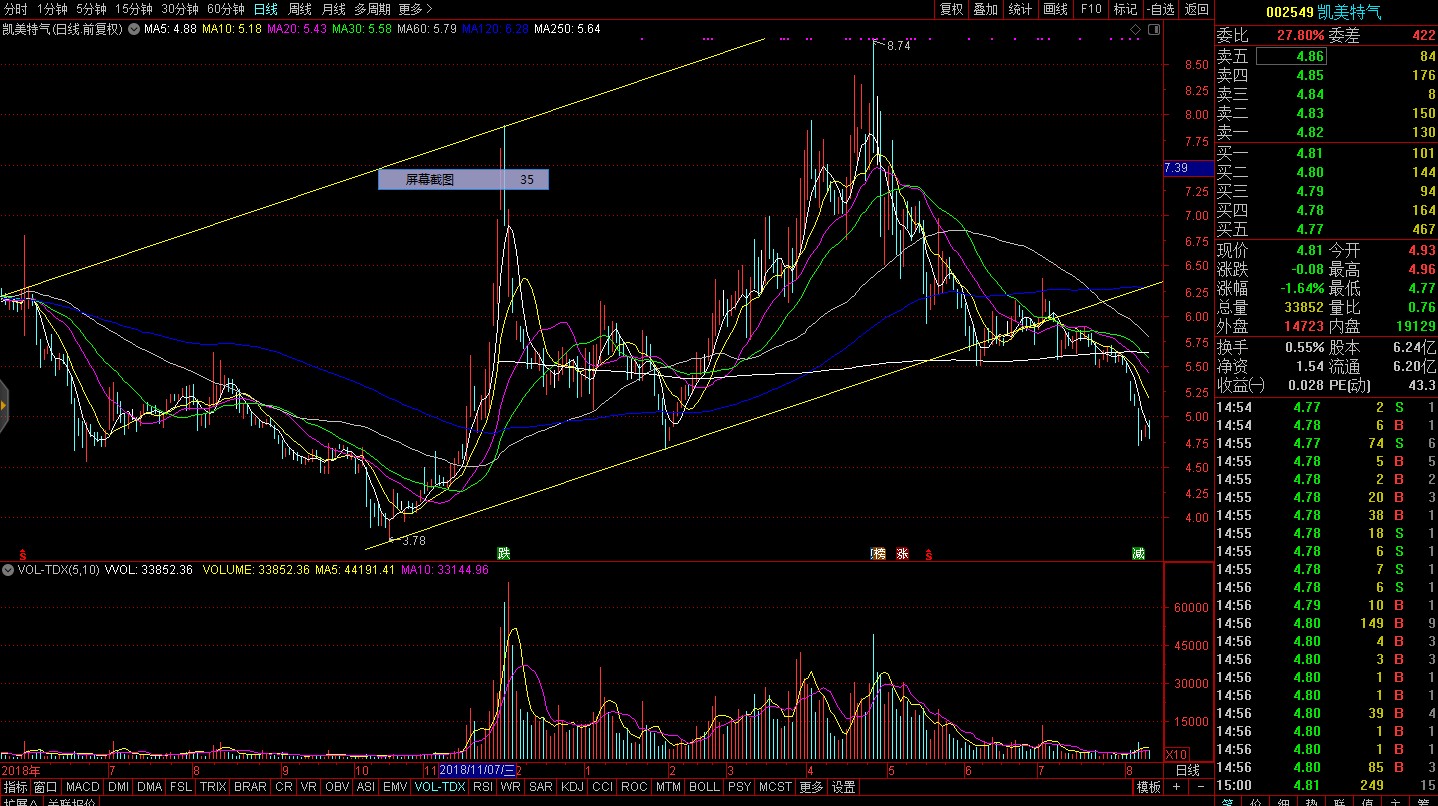
Task: Open the 画线 drawing tools
Action: [1056, 9]
